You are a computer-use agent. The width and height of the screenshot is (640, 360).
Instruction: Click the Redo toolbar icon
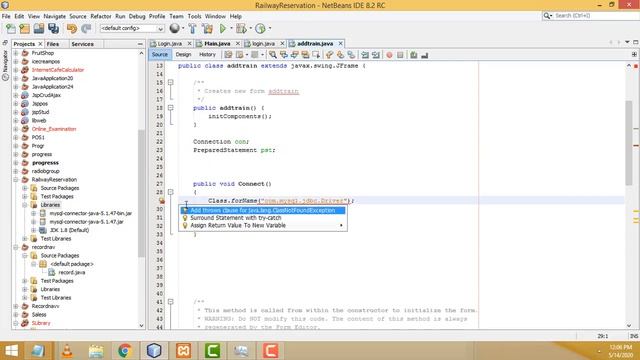86,29
